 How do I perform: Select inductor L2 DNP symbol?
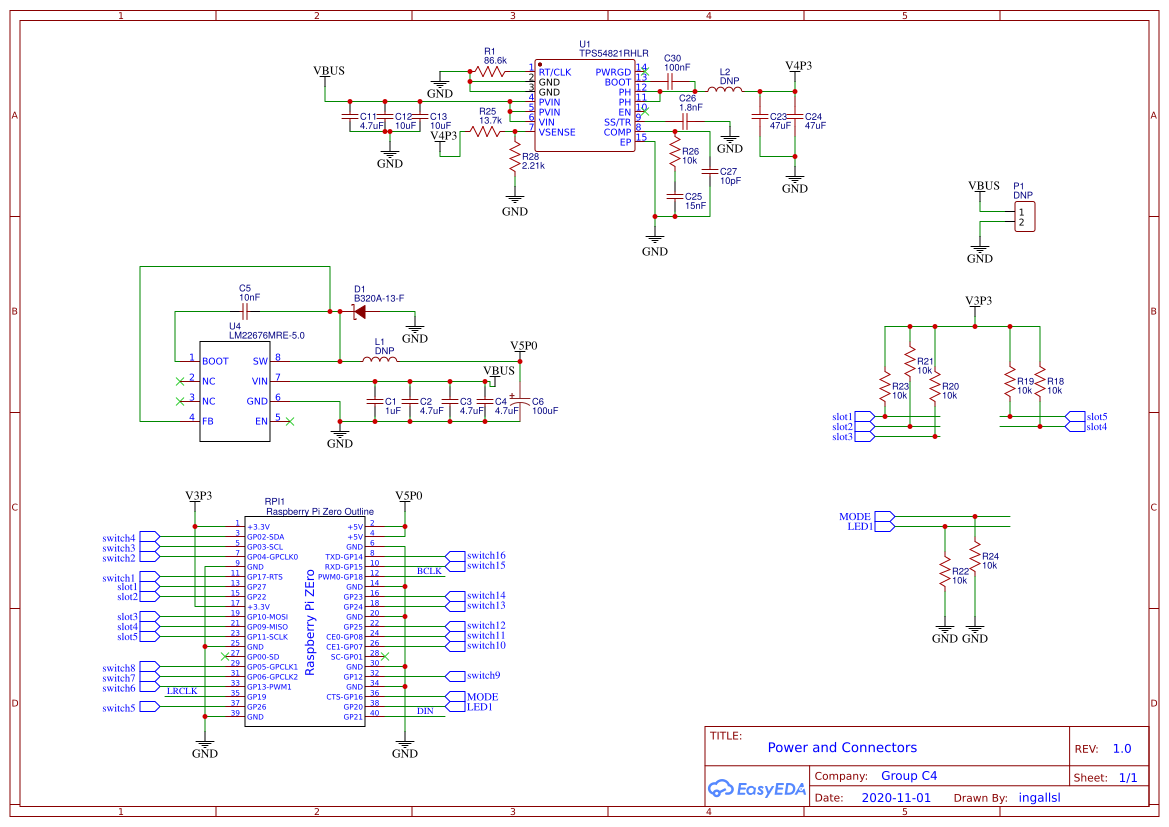724,88
